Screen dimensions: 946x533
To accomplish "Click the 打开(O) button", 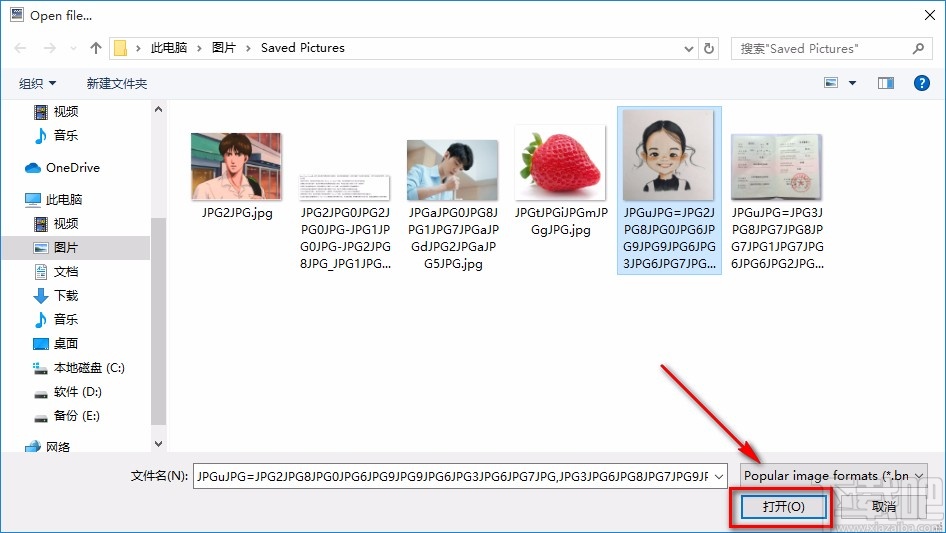I will click(783, 507).
